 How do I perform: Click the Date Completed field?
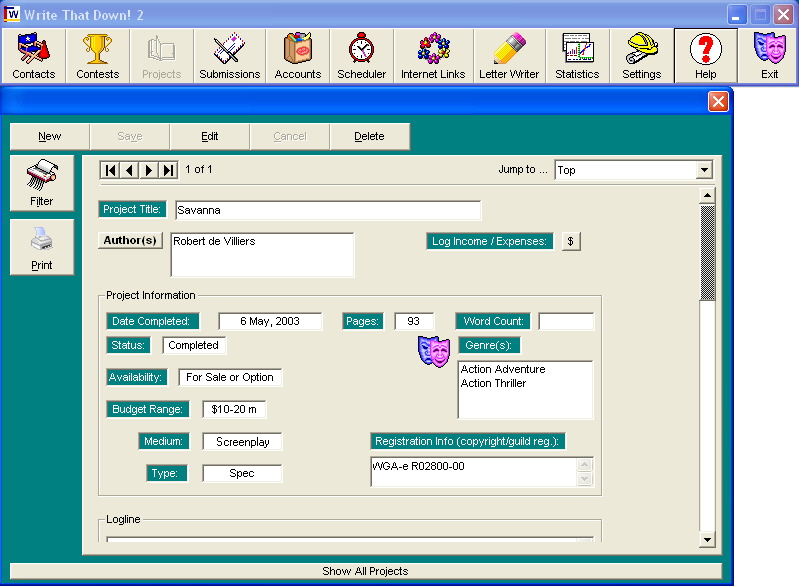click(x=270, y=322)
